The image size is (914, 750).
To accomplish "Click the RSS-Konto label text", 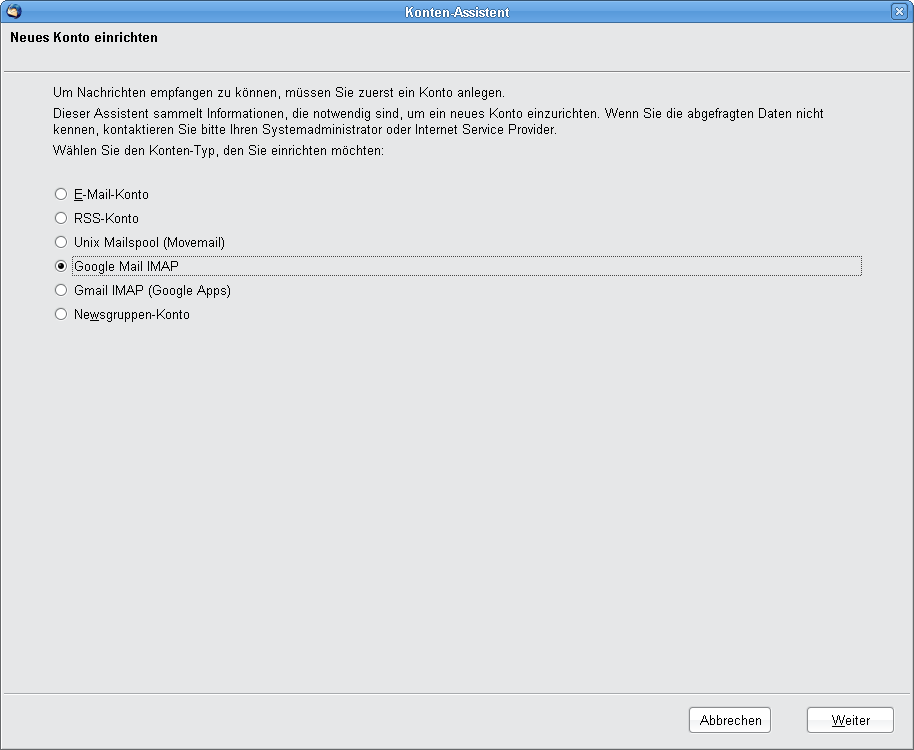I will tap(107, 218).
